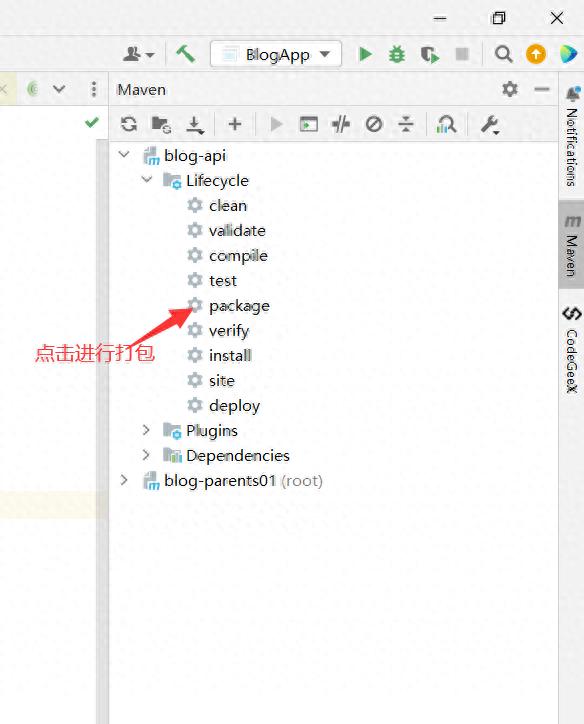Viewport: 584px width, 724px height.
Task: Click Download Sources and Documentation icon
Action: pos(195,125)
